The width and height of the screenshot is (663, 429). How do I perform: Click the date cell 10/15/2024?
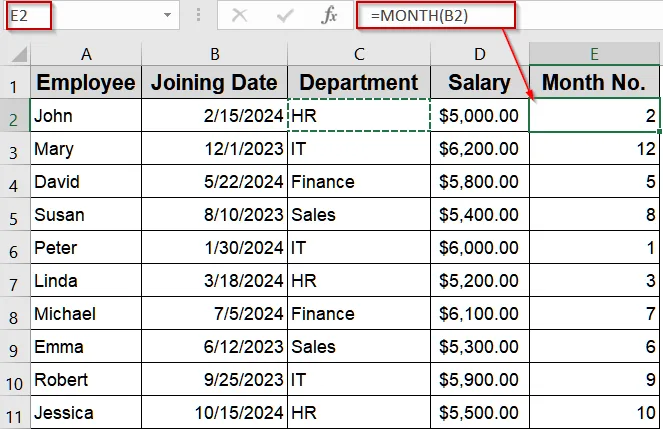point(214,412)
